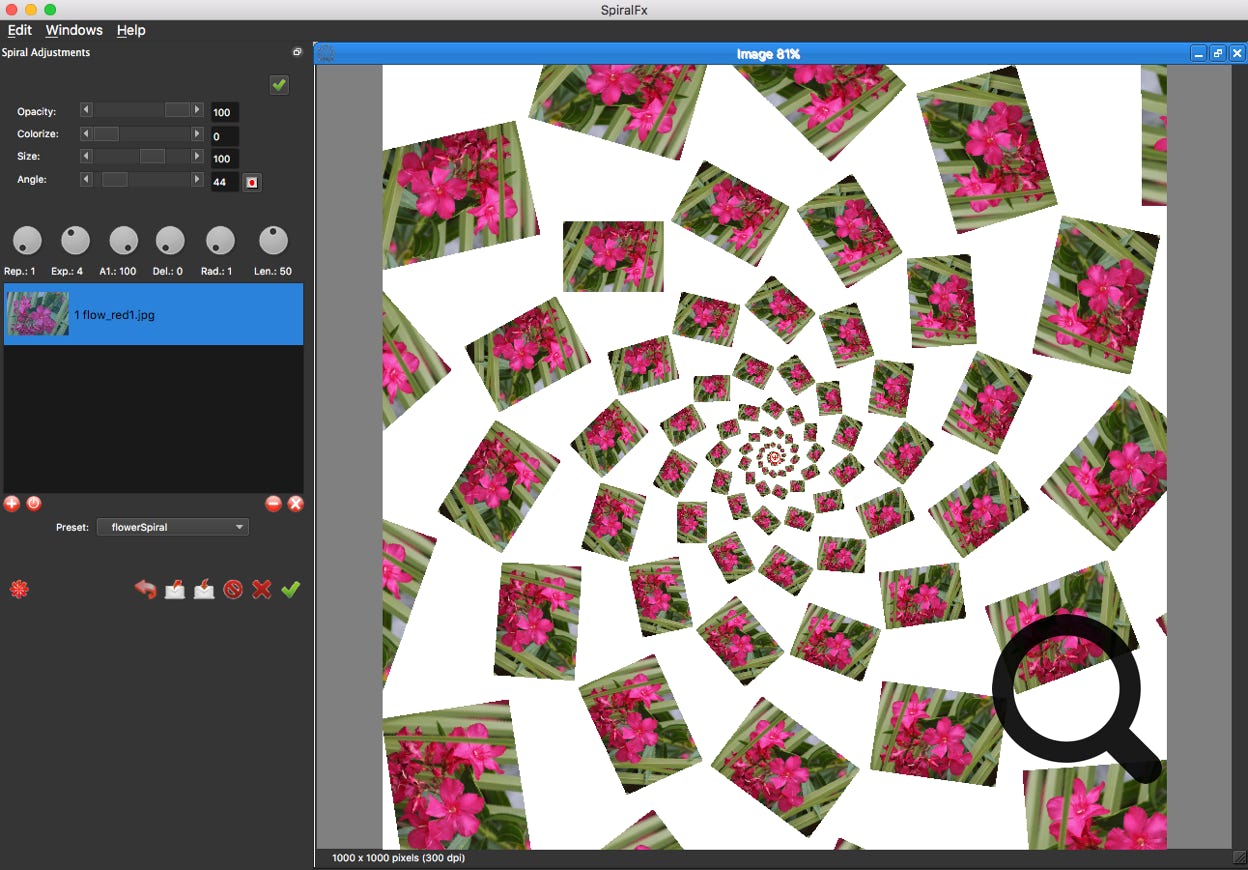Viewport: 1248px width, 870px height.
Task: Minimize the Image window
Action: (x=1198, y=54)
